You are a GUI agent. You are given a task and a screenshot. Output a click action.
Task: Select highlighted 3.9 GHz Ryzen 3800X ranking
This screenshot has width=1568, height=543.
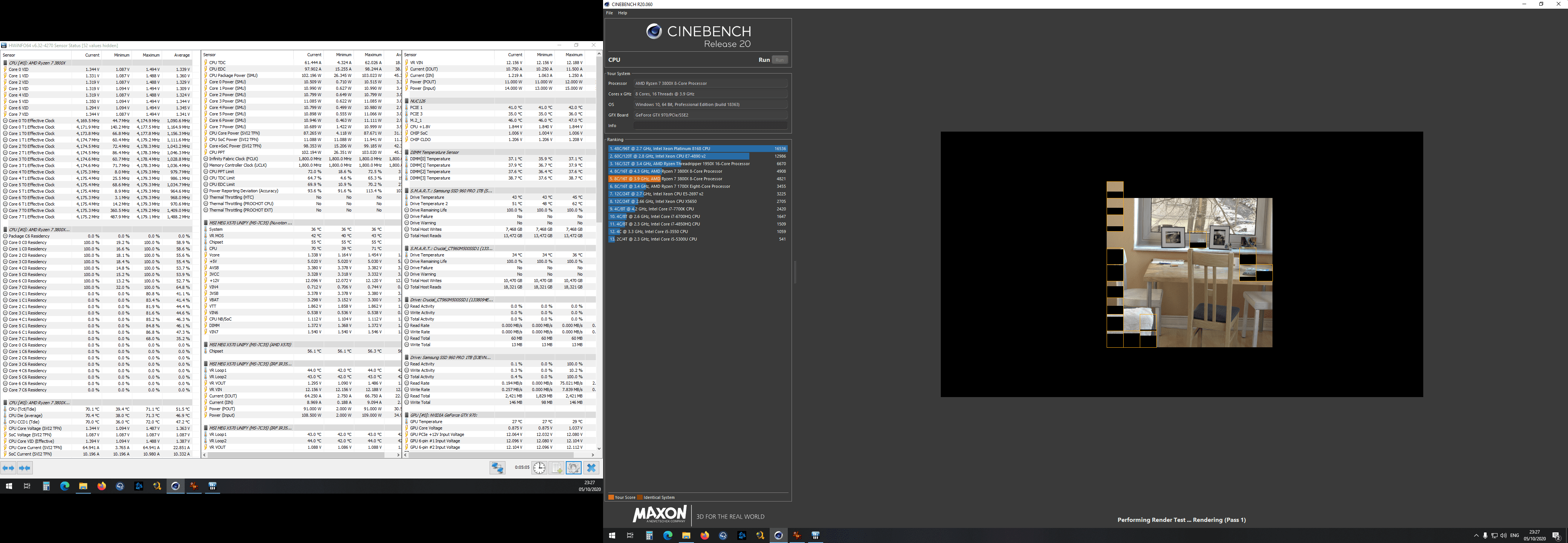(x=698, y=179)
